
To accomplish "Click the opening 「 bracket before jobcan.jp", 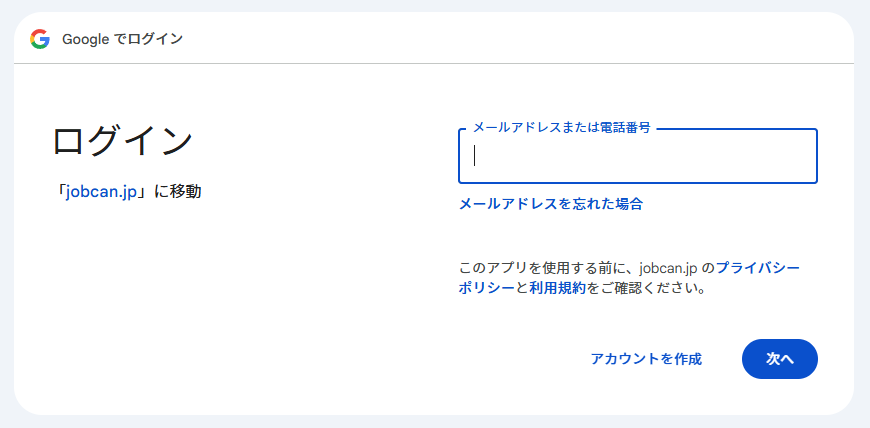I will tap(60, 192).
